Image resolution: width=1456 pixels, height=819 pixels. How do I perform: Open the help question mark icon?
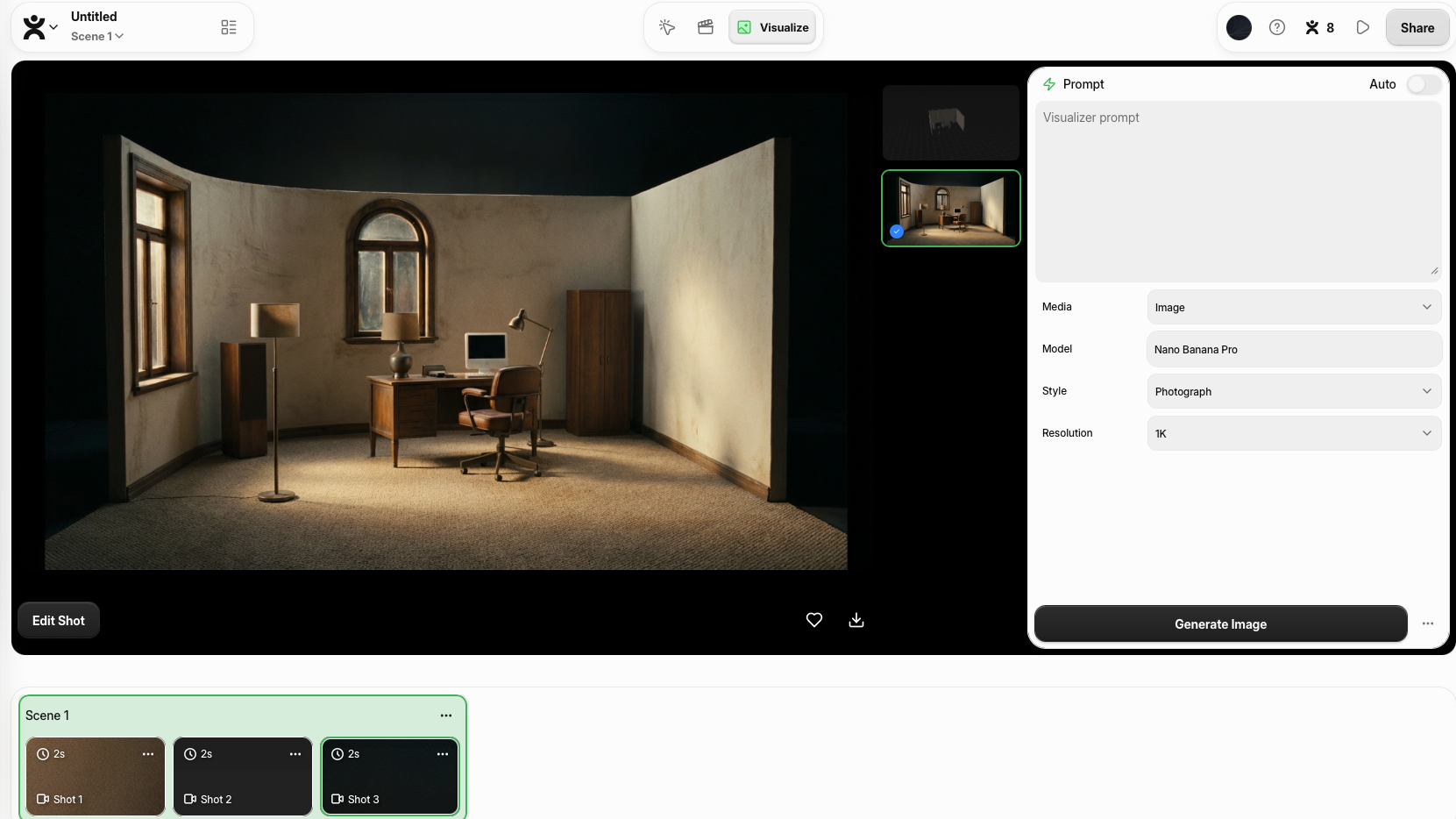[x=1277, y=27]
